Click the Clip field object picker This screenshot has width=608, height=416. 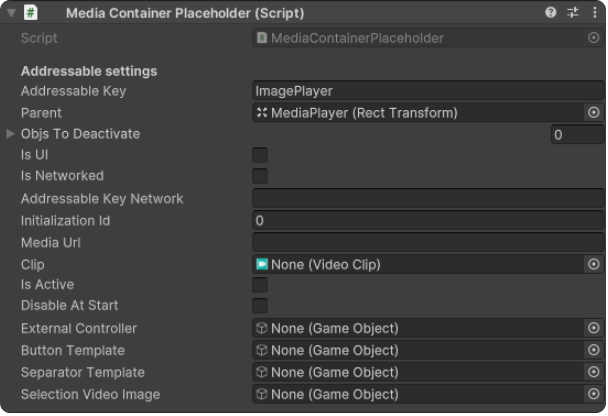coord(593,265)
